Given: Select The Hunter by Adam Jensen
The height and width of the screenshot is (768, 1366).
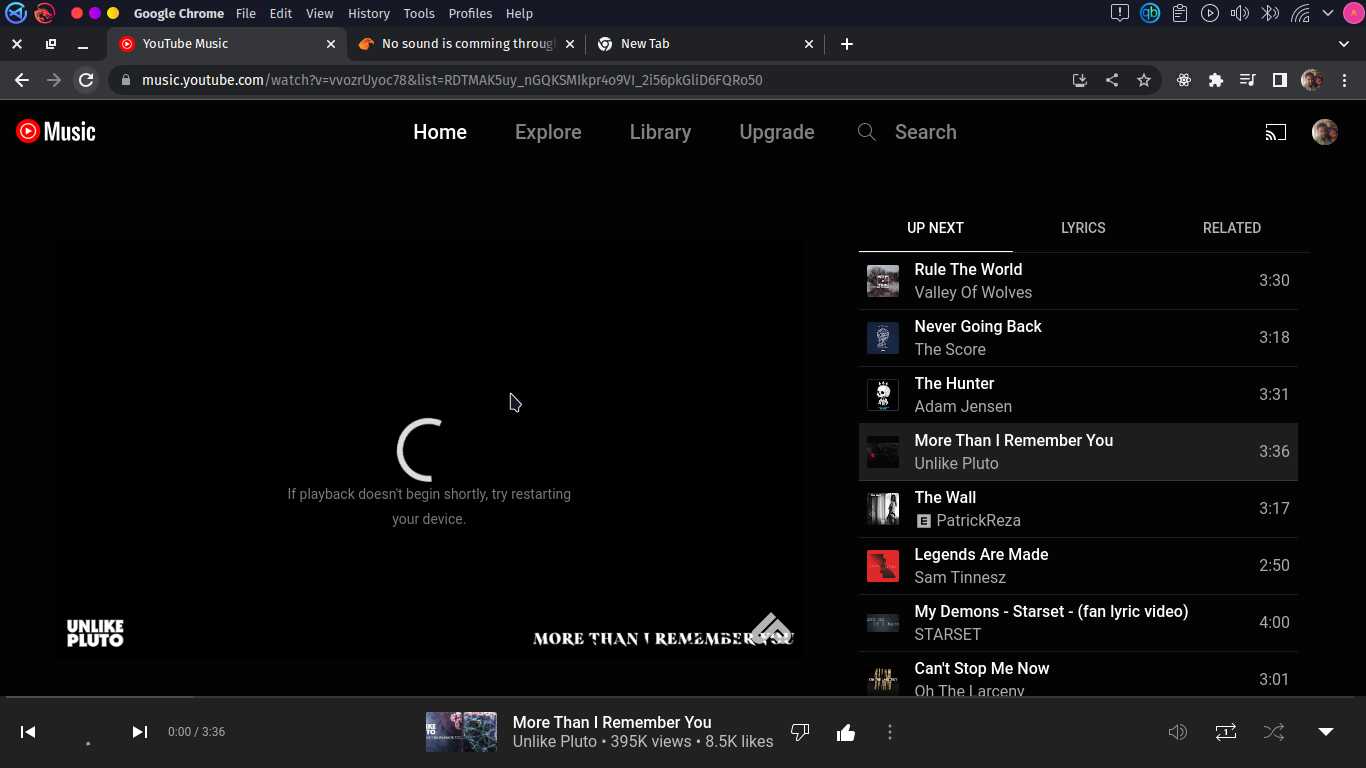Looking at the screenshot, I should pyautogui.click(x=1078, y=395).
